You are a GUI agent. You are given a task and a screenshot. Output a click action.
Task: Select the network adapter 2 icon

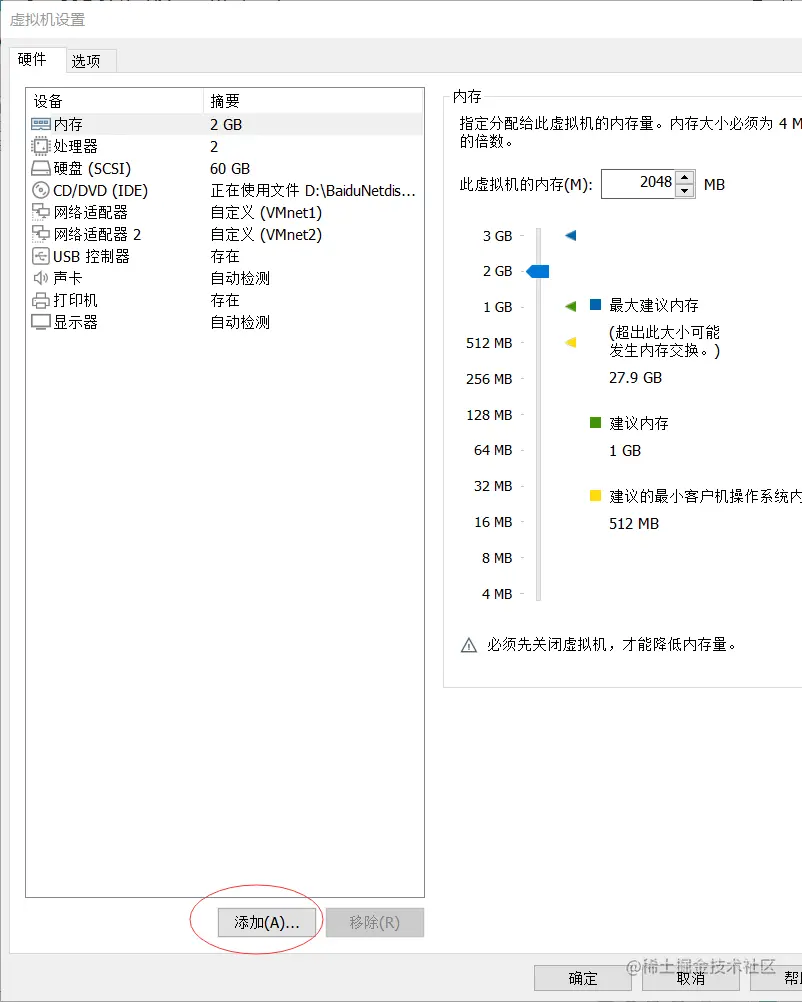(x=40, y=235)
